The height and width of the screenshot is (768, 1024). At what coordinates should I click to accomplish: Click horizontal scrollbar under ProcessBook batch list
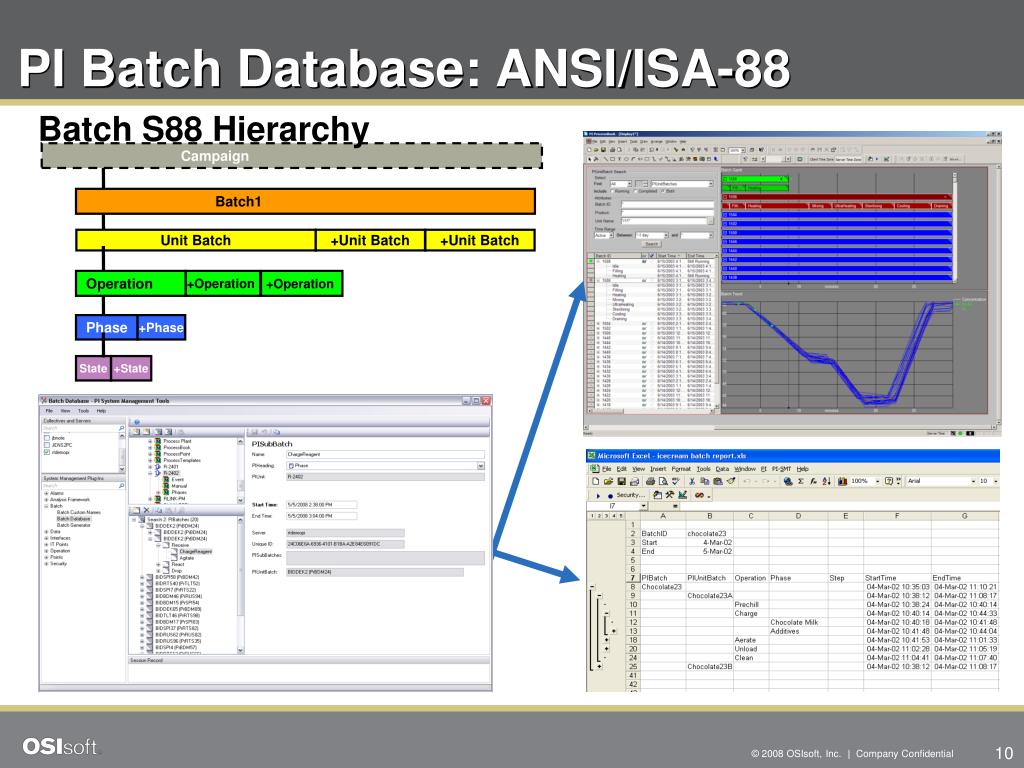pos(653,411)
